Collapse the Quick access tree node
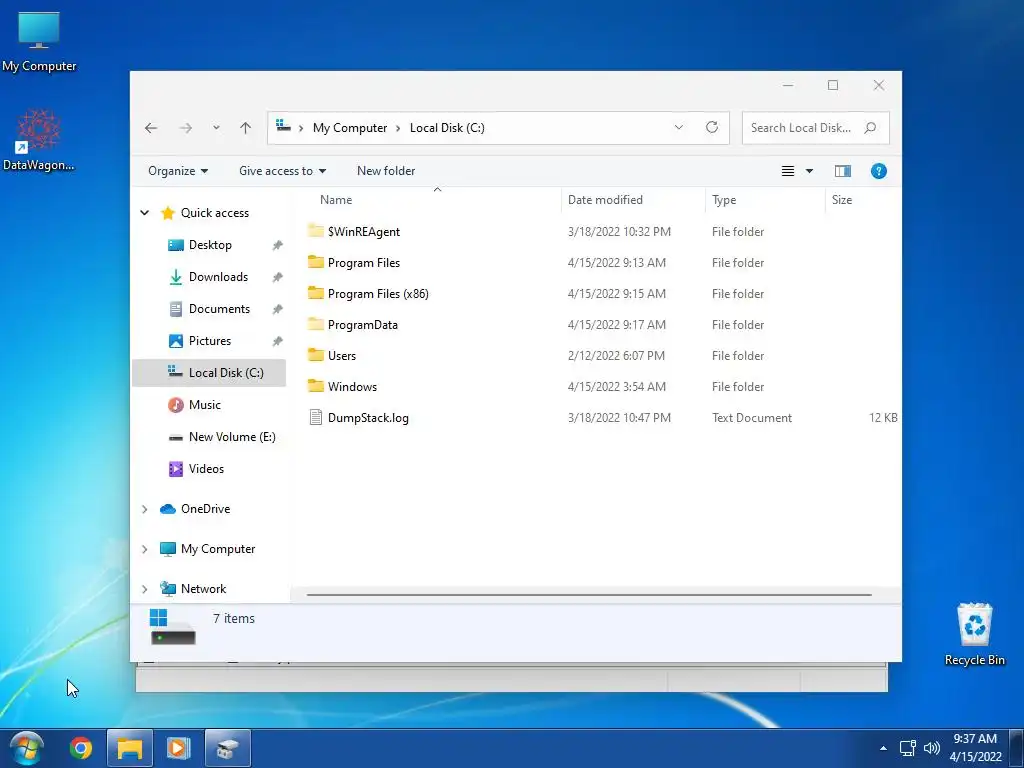The height and width of the screenshot is (768, 1024). click(145, 213)
